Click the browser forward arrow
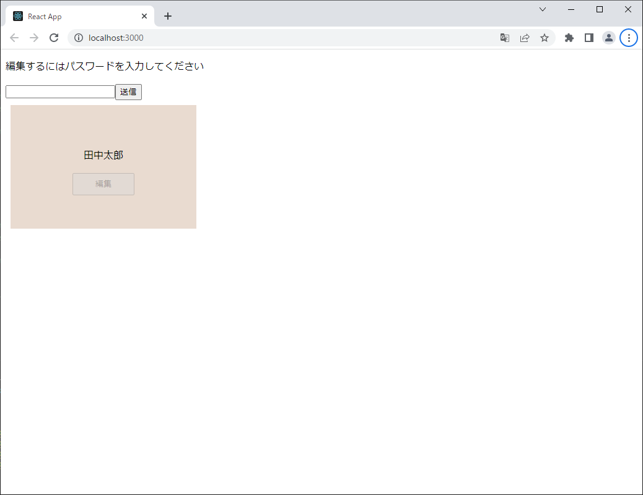Viewport: 643px width, 495px height. pyautogui.click(x=34, y=38)
